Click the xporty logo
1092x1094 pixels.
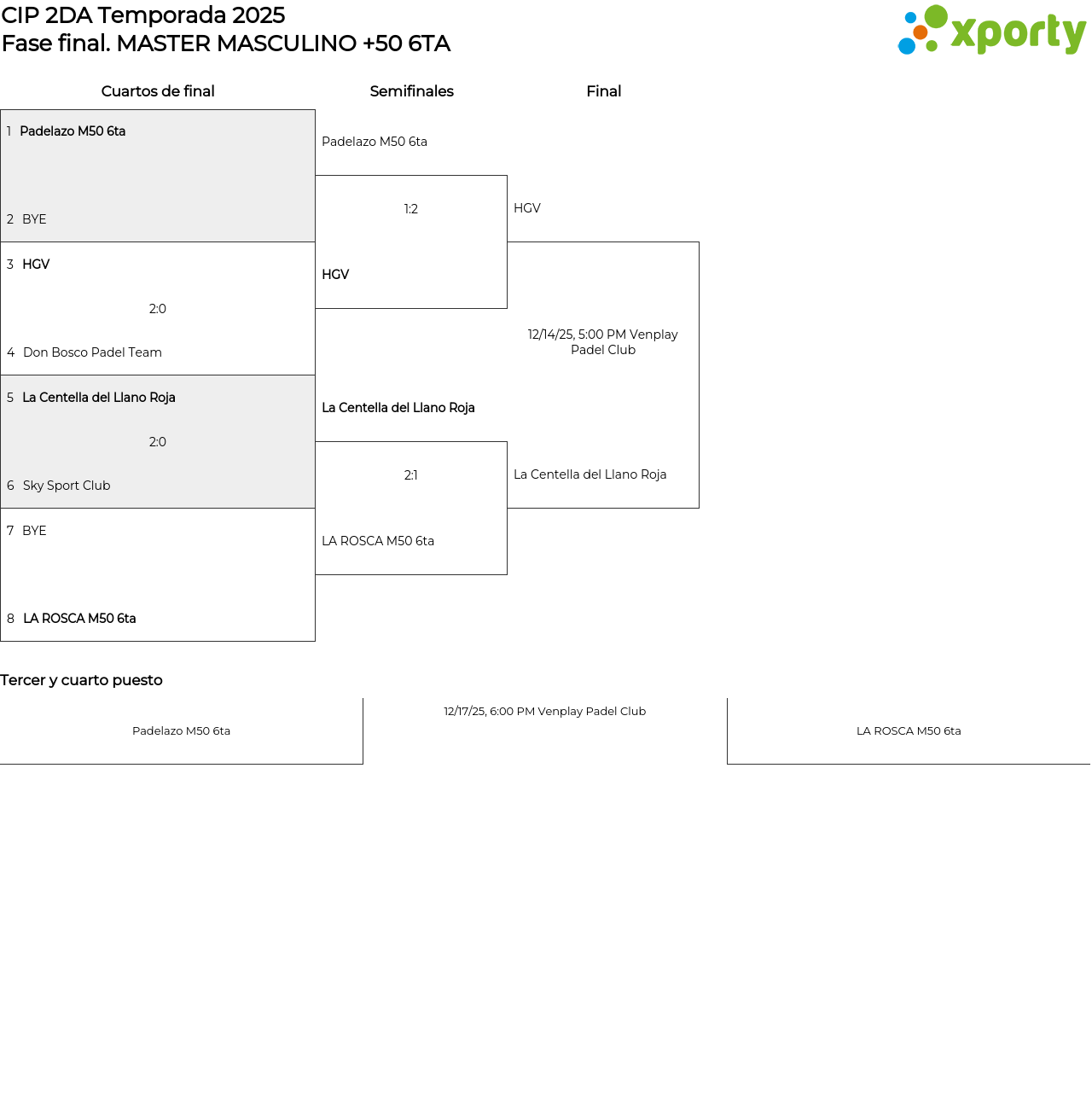click(991, 31)
